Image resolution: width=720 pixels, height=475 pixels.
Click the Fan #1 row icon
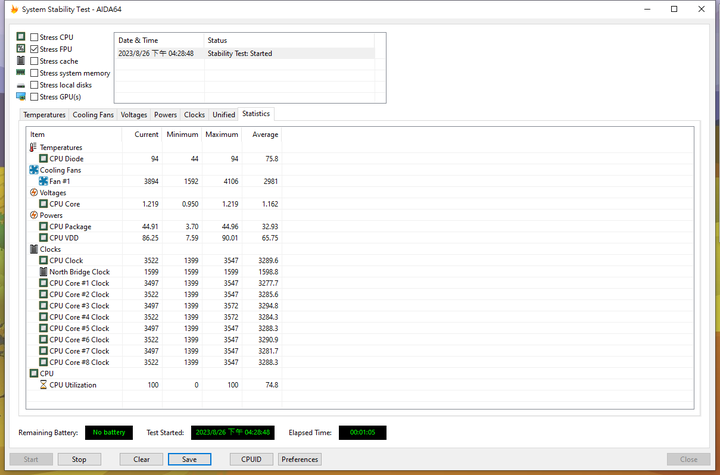point(43,181)
